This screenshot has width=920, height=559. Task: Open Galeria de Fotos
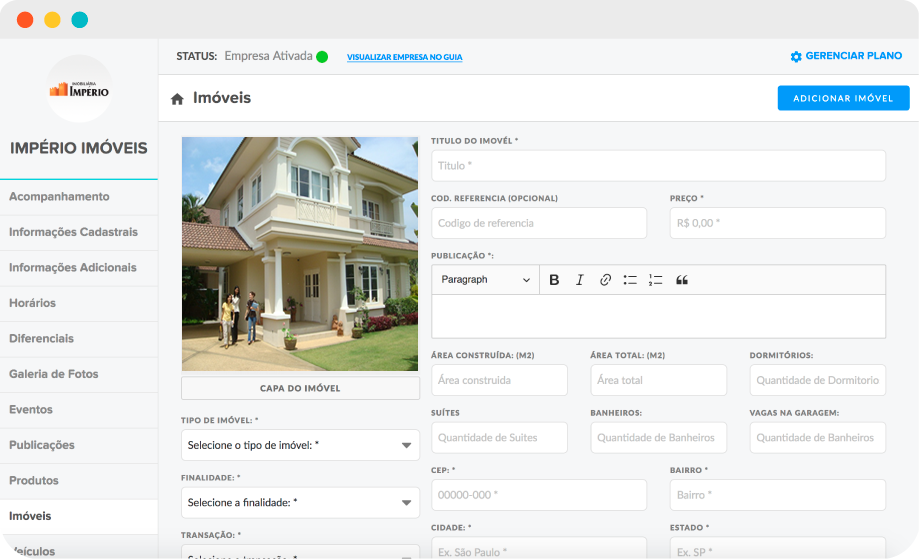click(x=79, y=374)
